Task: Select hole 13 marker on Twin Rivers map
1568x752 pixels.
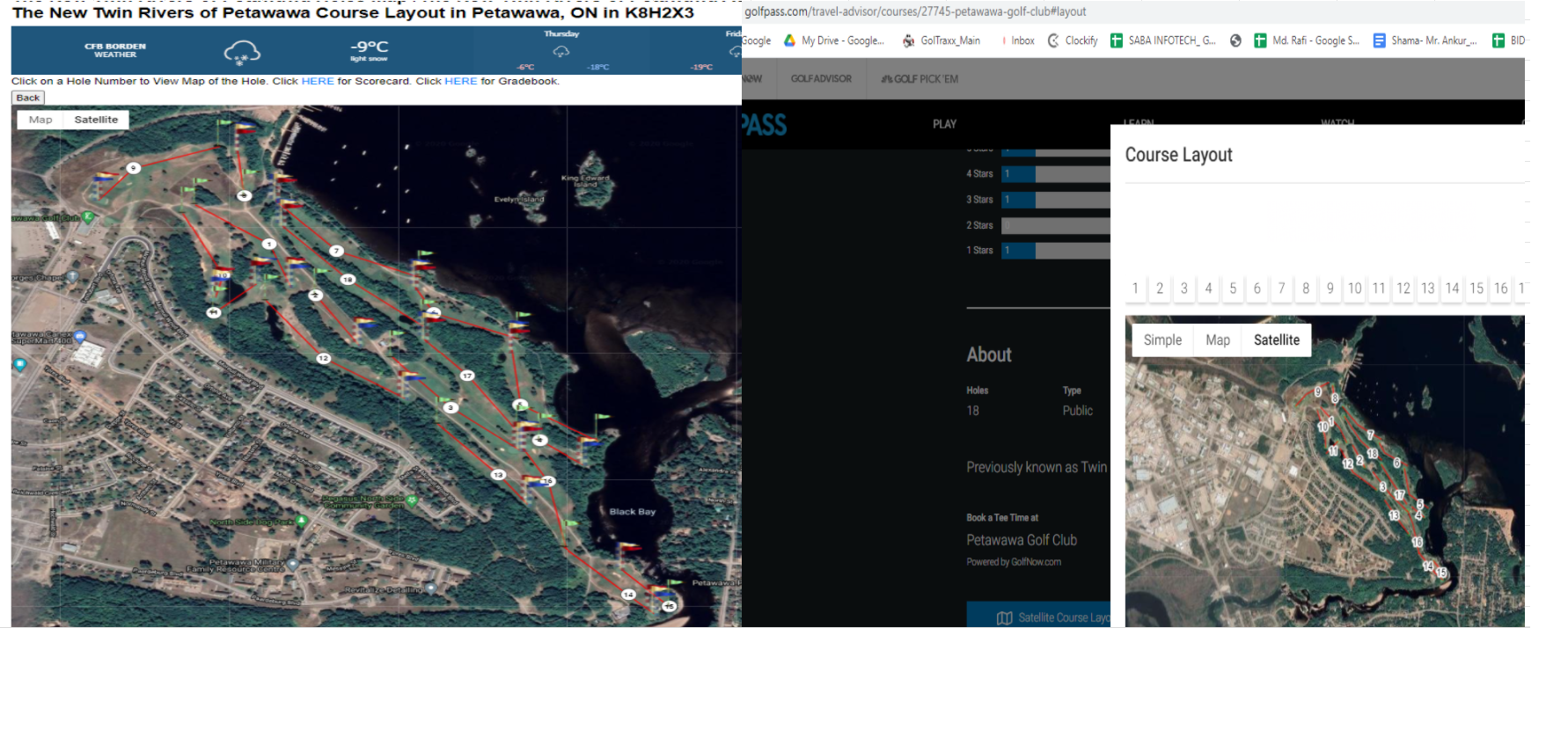Action: 498,475
